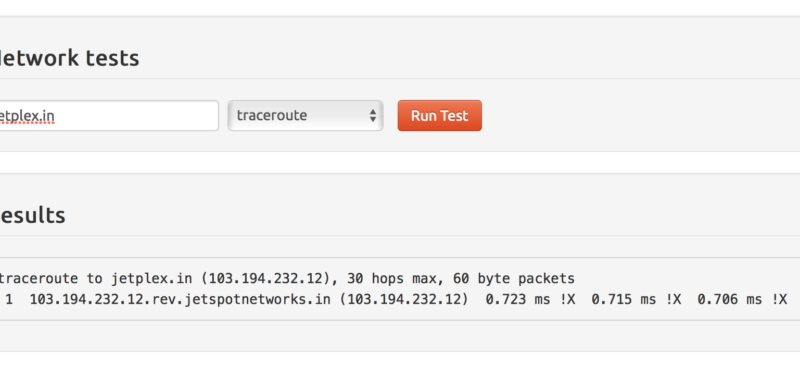Select the traceroute to jetplex.in output line
This screenshot has width=800, height=380.
coord(287,278)
